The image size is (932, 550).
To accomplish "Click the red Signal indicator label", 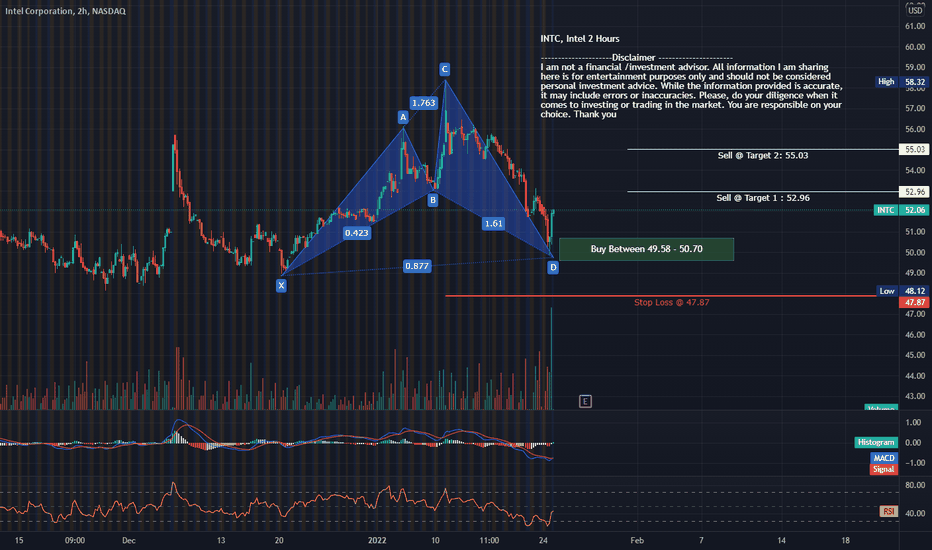I will (884, 469).
